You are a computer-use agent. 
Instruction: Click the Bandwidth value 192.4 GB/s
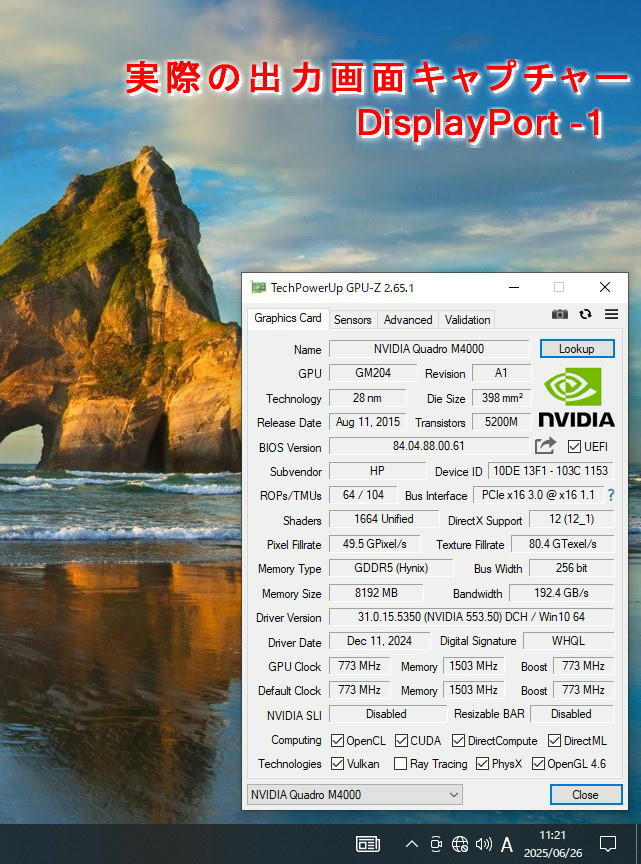tap(562, 593)
